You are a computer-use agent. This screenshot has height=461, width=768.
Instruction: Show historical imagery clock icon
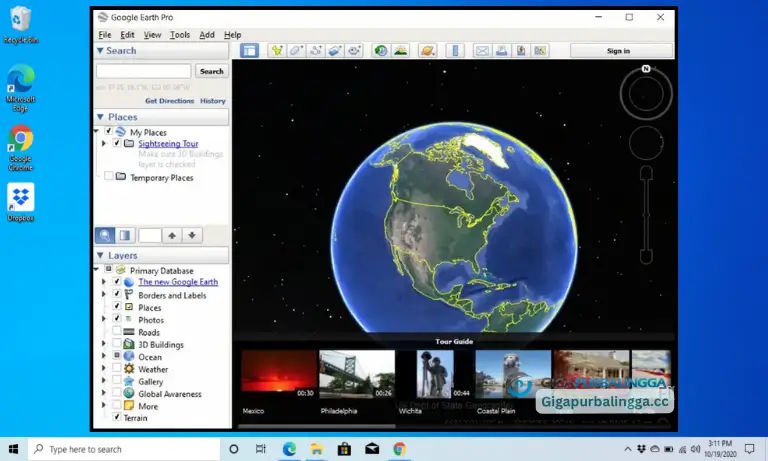[381, 50]
